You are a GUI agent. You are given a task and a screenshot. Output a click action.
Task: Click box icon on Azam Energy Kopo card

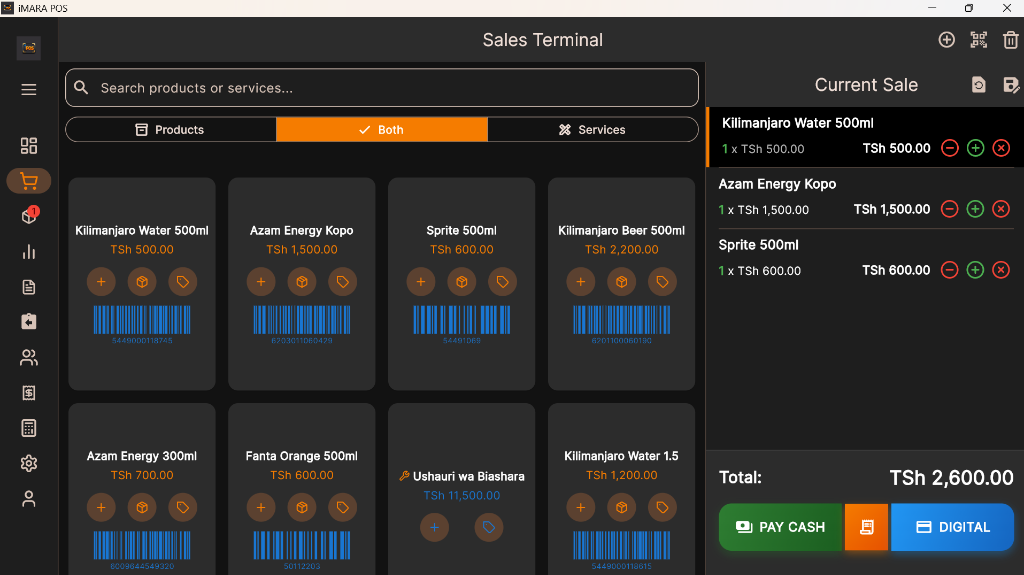click(x=302, y=282)
